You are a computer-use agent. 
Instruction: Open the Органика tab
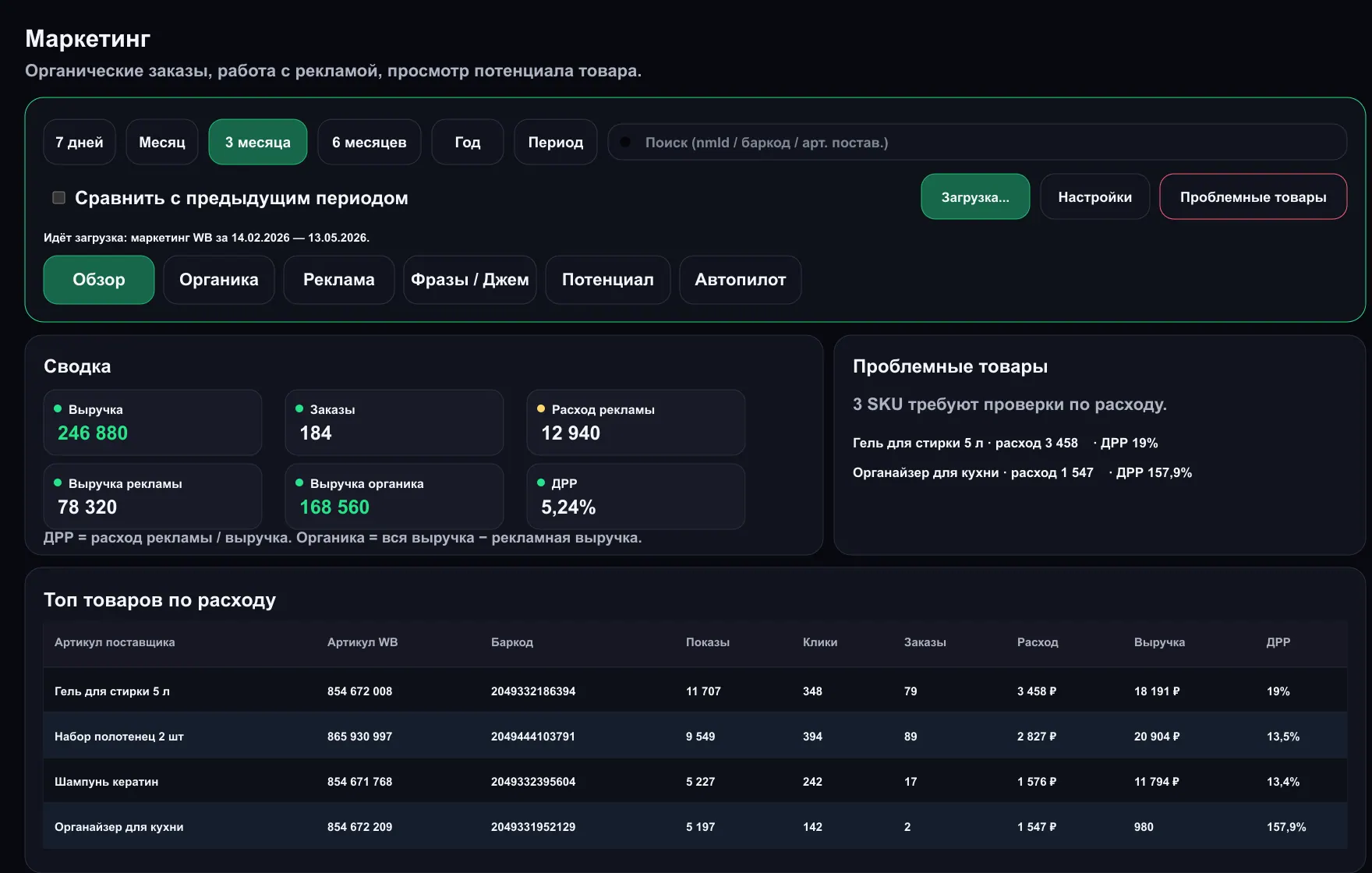[x=219, y=280]
